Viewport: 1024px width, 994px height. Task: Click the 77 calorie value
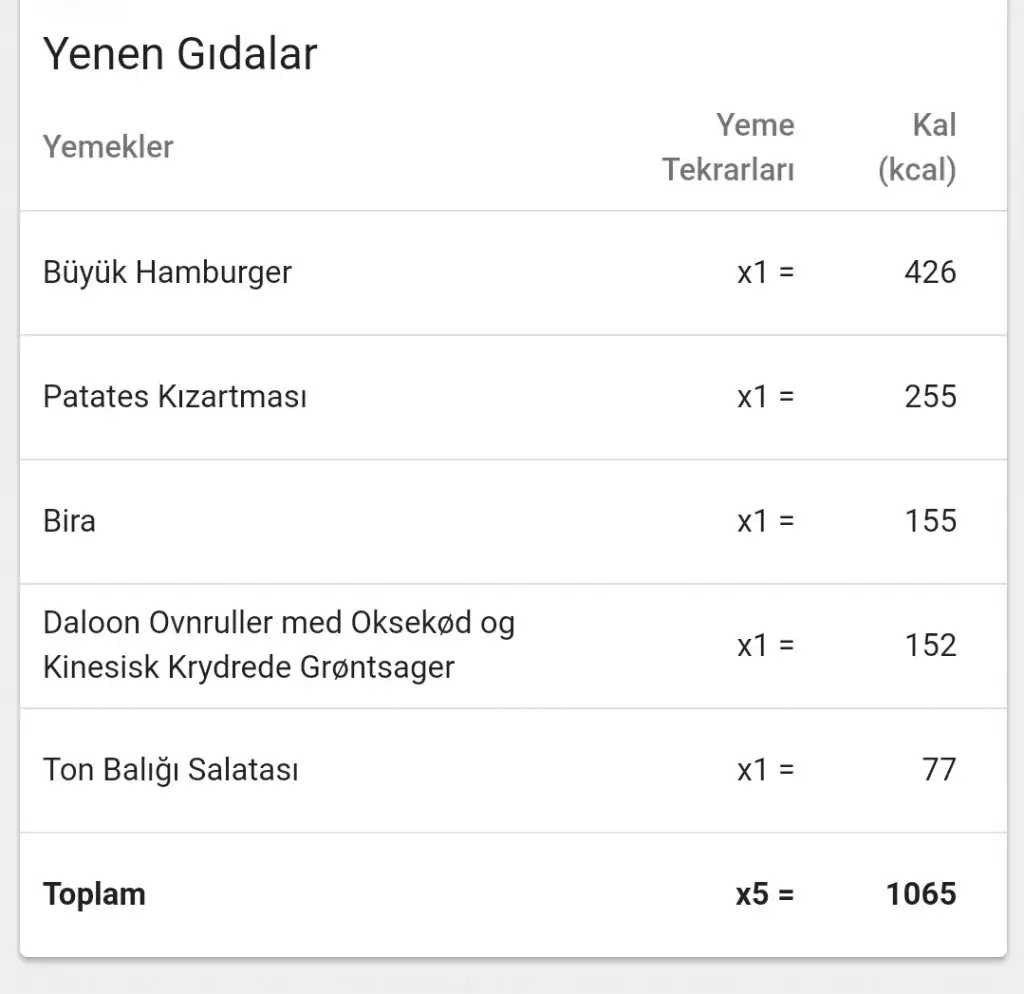click(x=939, y=770)
